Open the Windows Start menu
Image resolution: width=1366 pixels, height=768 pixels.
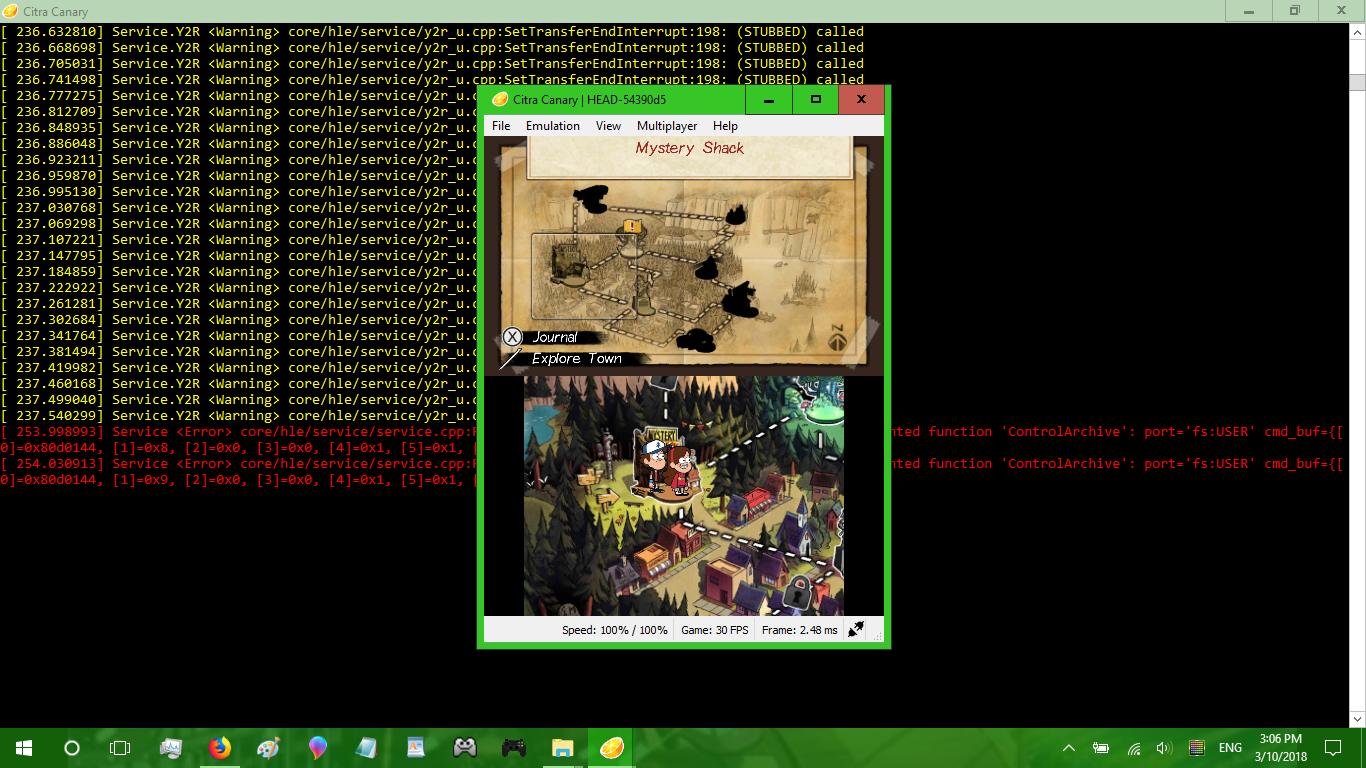[24, 748]
